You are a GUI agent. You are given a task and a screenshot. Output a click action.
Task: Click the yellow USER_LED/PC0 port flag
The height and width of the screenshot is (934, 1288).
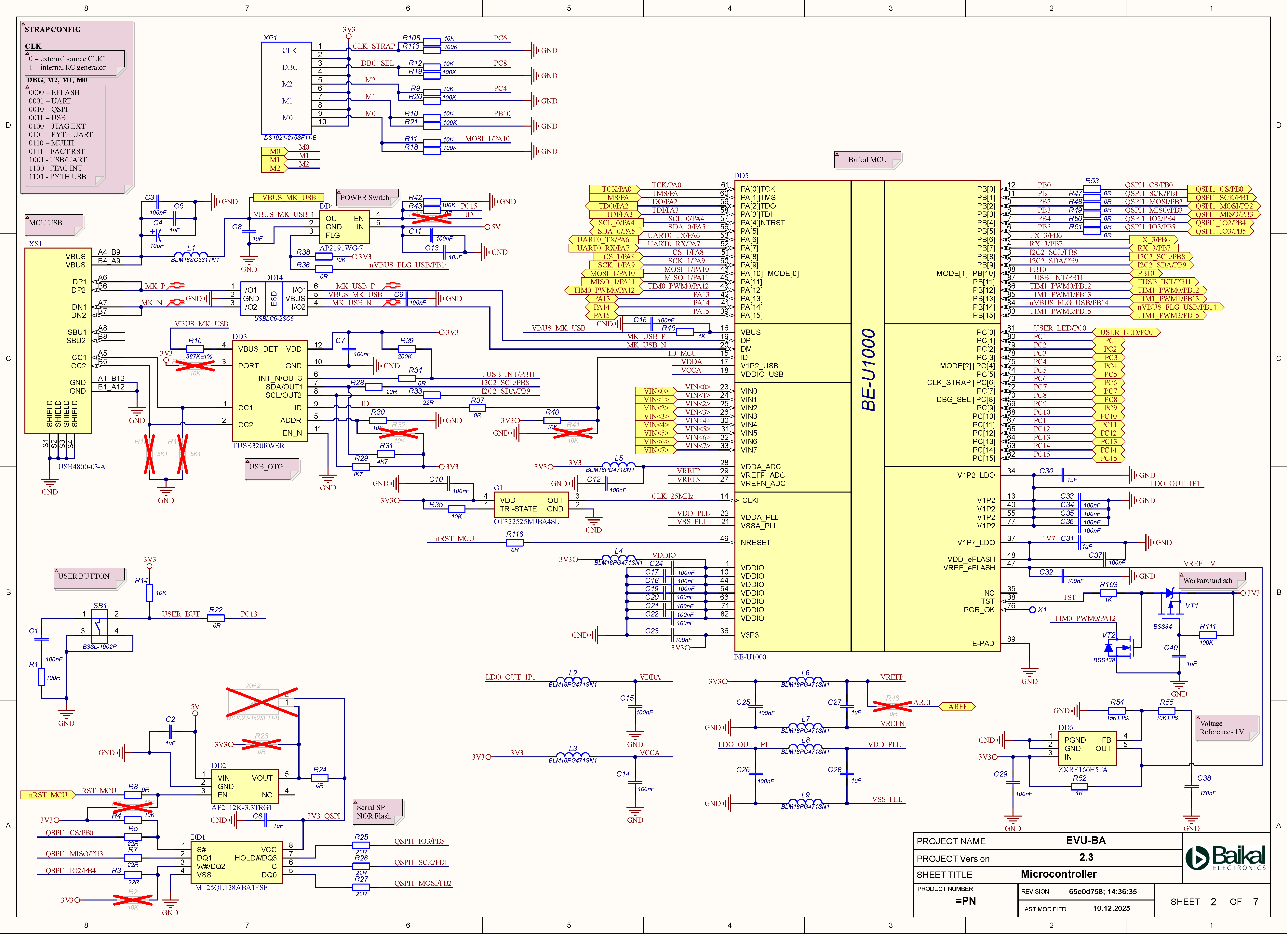pyautogui.click(x=1127, y=332)
